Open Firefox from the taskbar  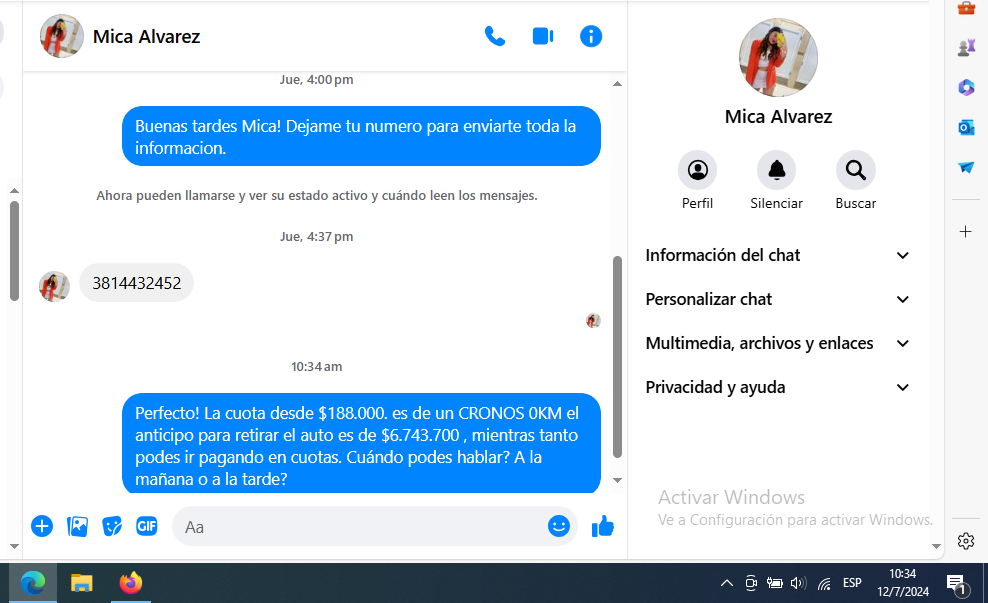pos(131,583)
